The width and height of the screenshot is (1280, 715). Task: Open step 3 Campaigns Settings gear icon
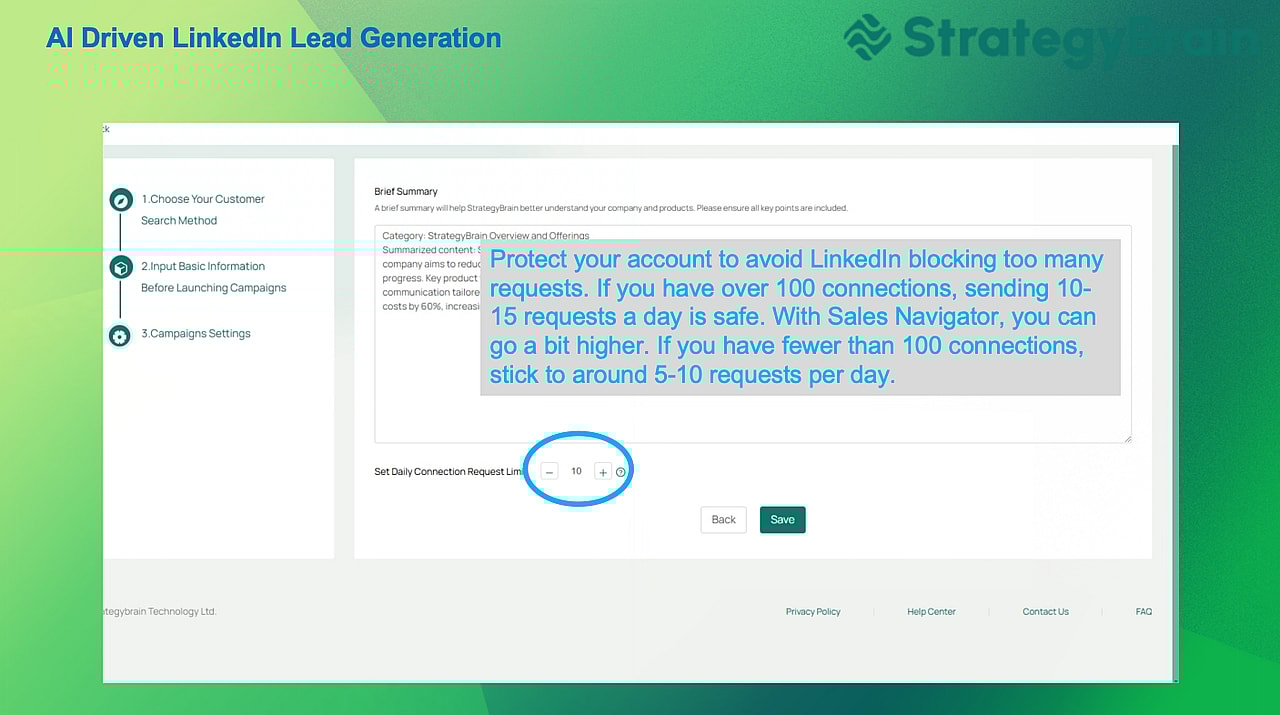pyautogui.click(x=120, y=337)
